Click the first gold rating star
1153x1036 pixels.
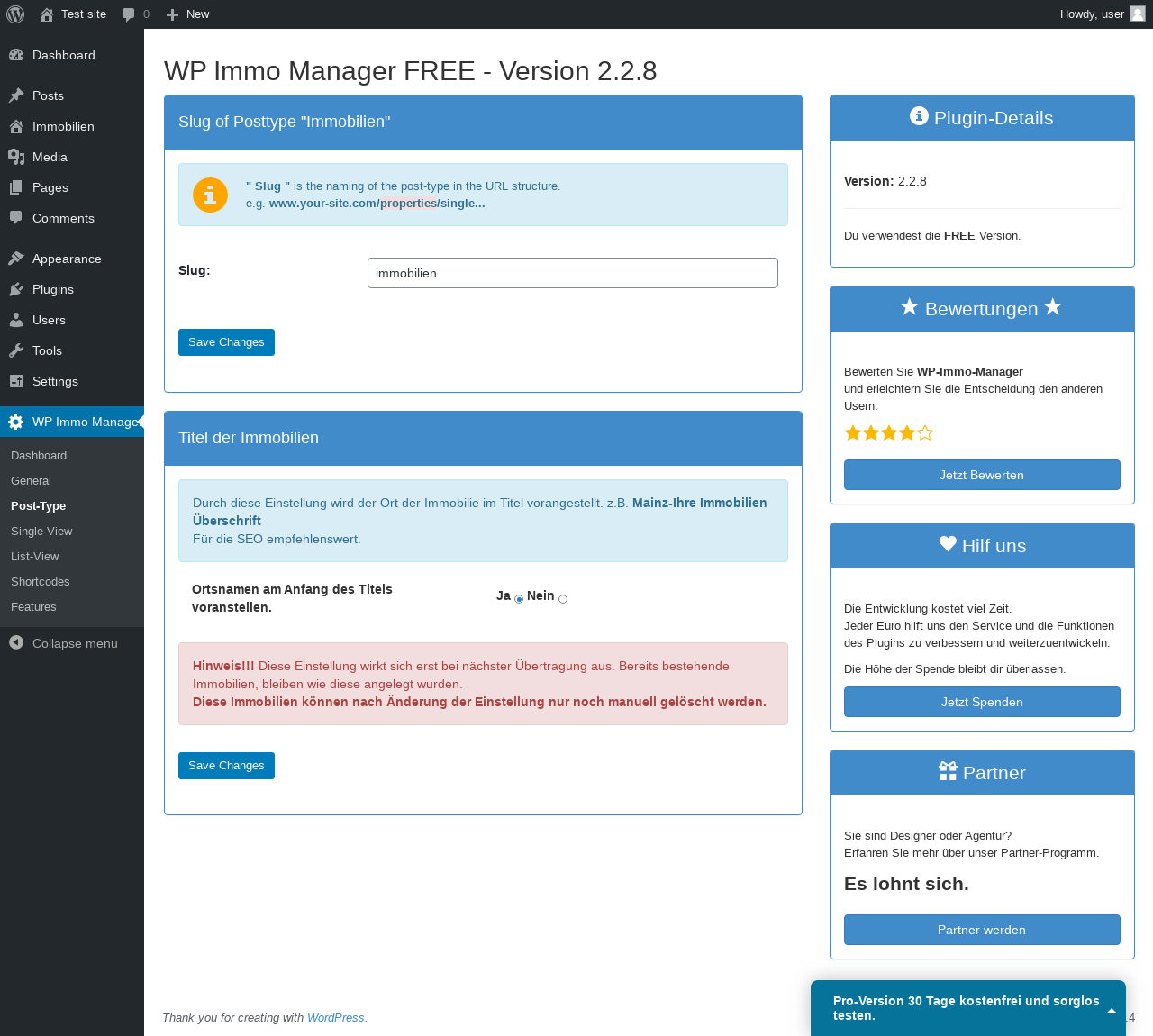(853, 433)
